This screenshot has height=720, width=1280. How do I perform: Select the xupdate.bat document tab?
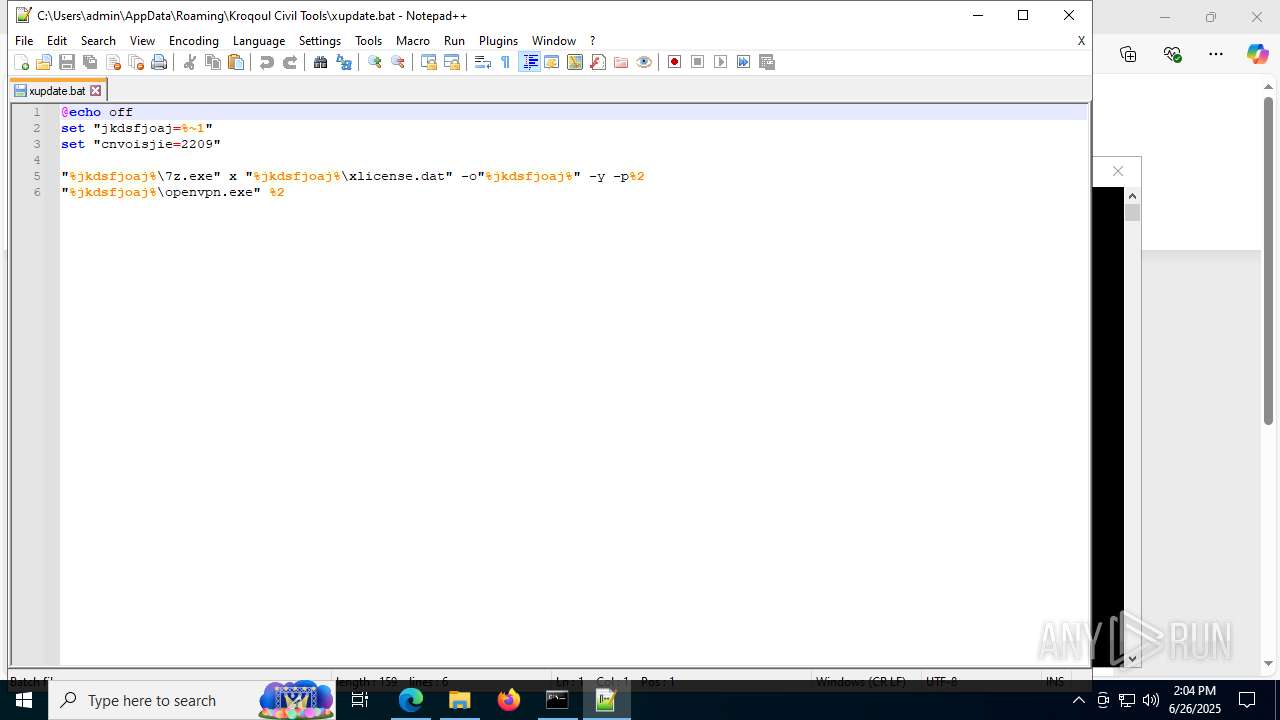click(x=57, y=91)
